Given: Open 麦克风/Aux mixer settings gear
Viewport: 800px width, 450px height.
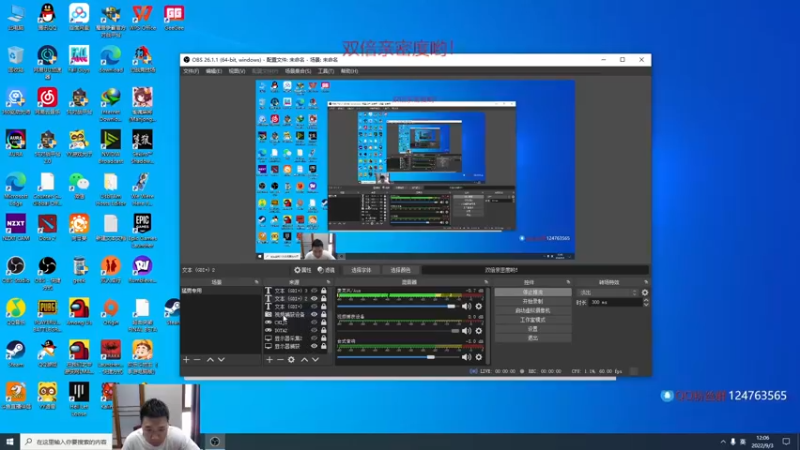Looking at the screenshot, I should [x=479, y=306].
